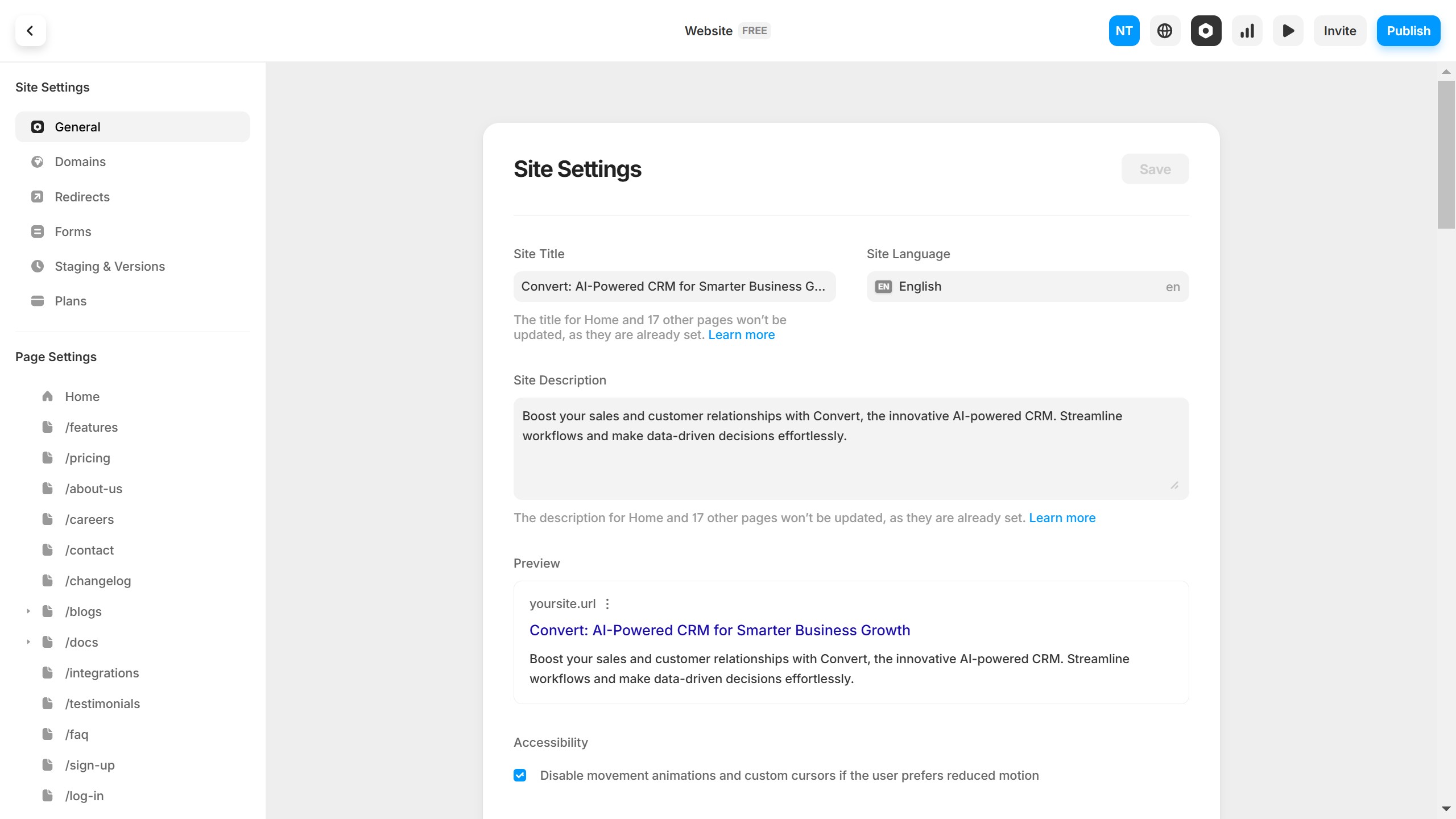Click into the Site Title field
Viewport: 1456px width, 819px height.
coord(674,287)
